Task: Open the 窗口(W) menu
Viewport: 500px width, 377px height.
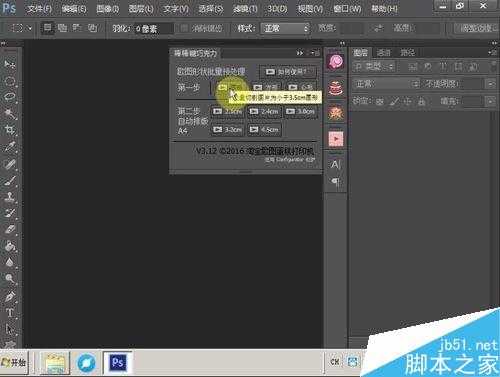Action: tap(347, 9)
